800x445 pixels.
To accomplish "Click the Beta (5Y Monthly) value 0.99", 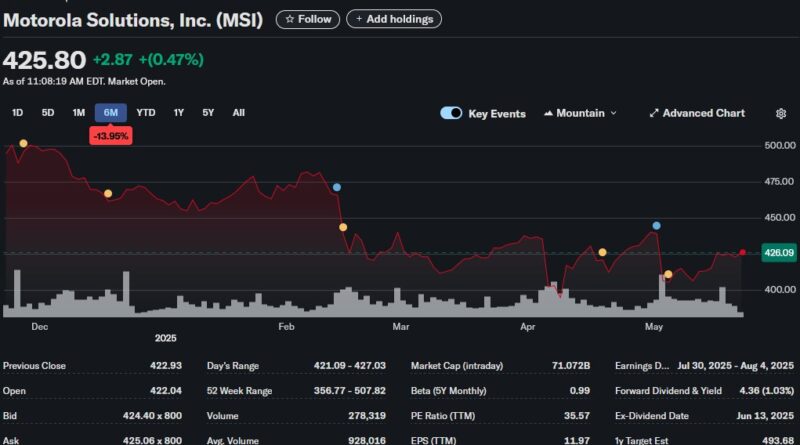I will click(x=580, y=390).
